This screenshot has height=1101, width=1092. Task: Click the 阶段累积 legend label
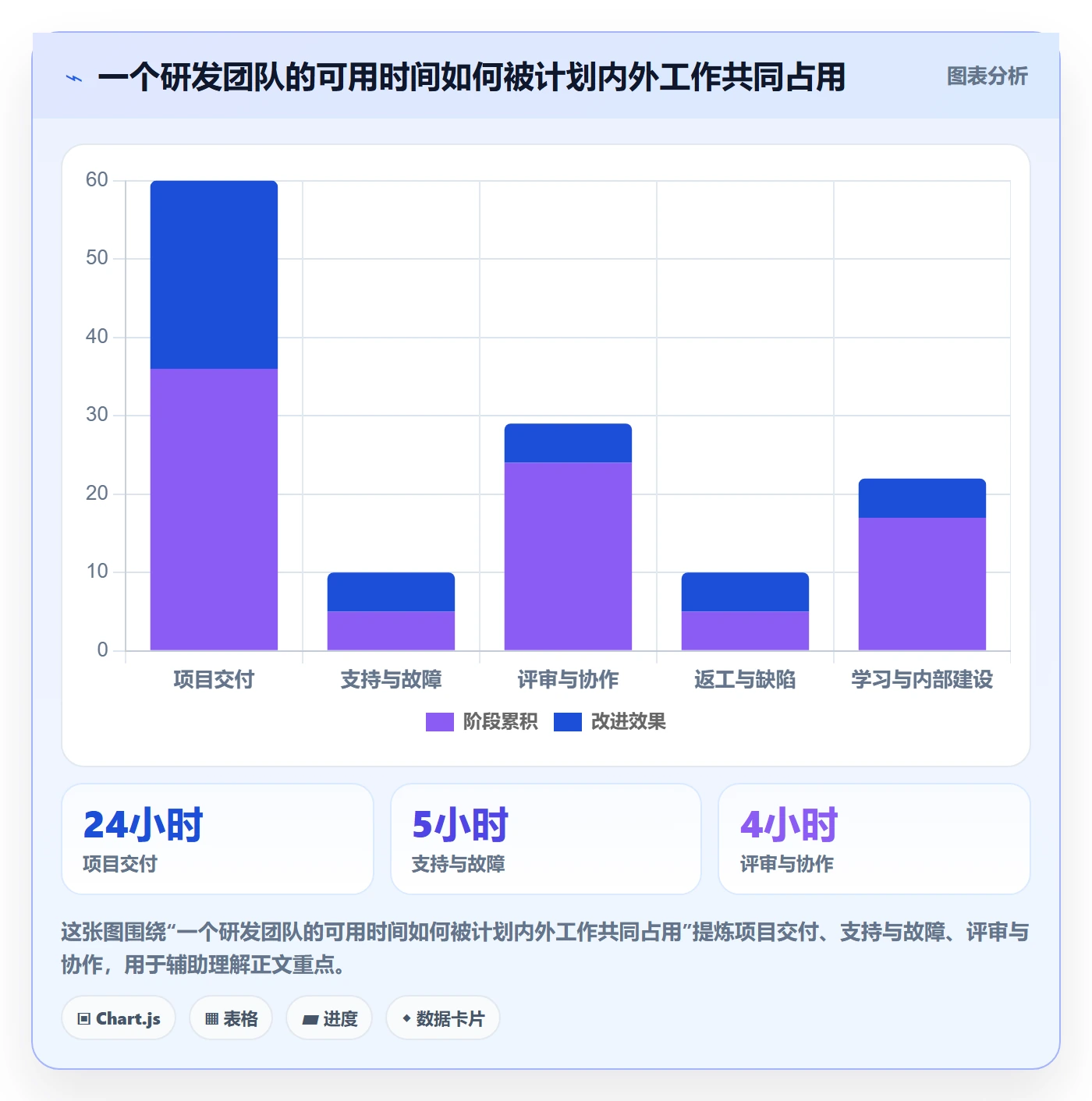[x=500, y=722]
